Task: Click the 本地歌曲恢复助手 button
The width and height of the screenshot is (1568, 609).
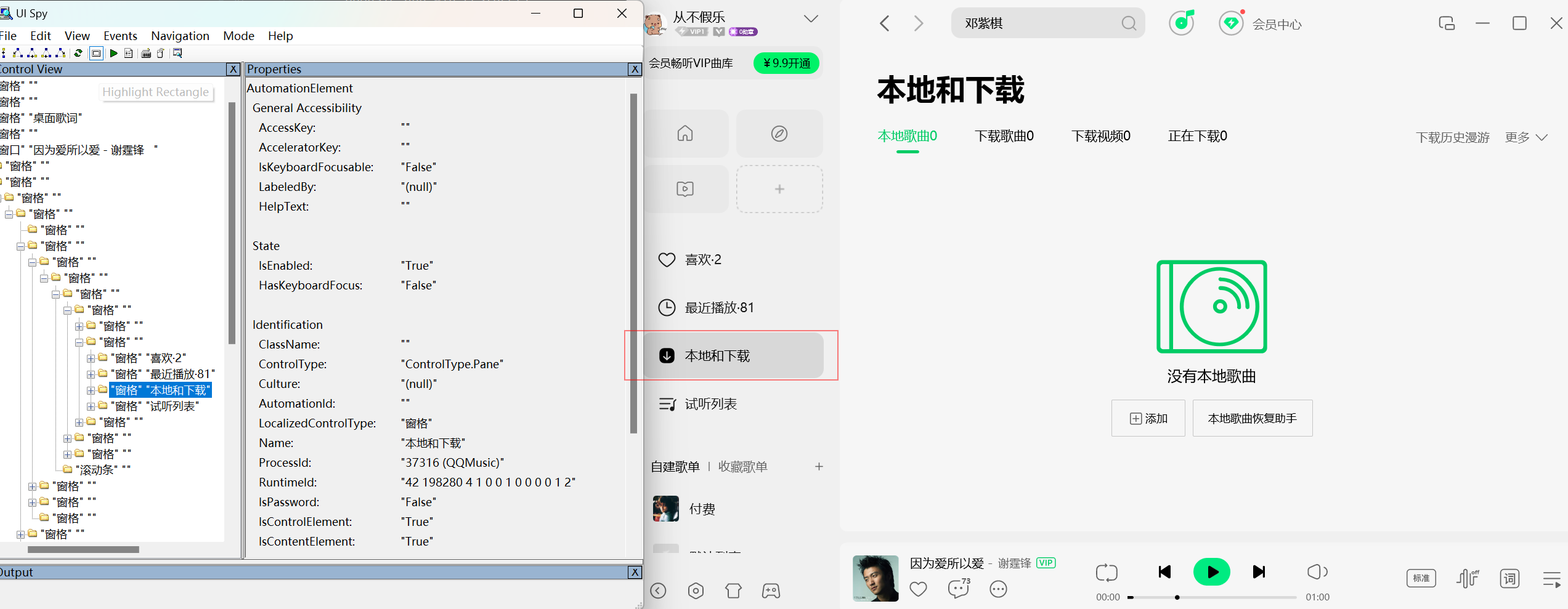Action: point(1253,418)
